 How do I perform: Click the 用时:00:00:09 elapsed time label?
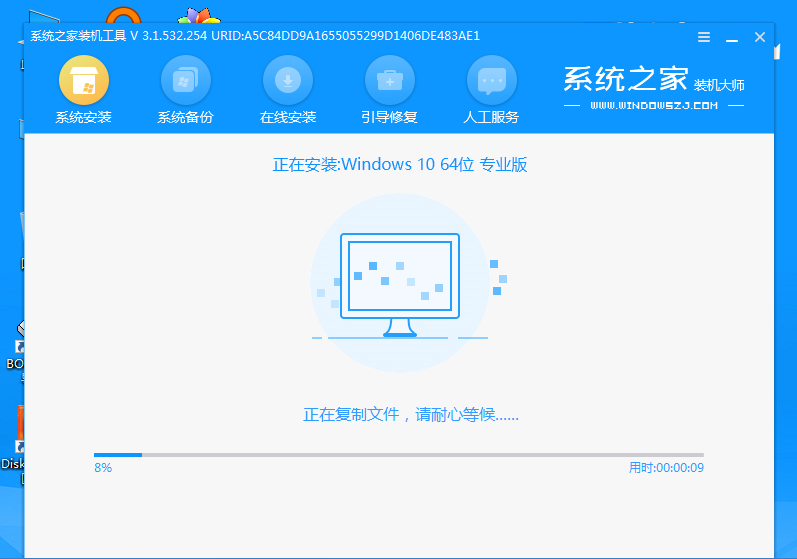coord(665,467)
